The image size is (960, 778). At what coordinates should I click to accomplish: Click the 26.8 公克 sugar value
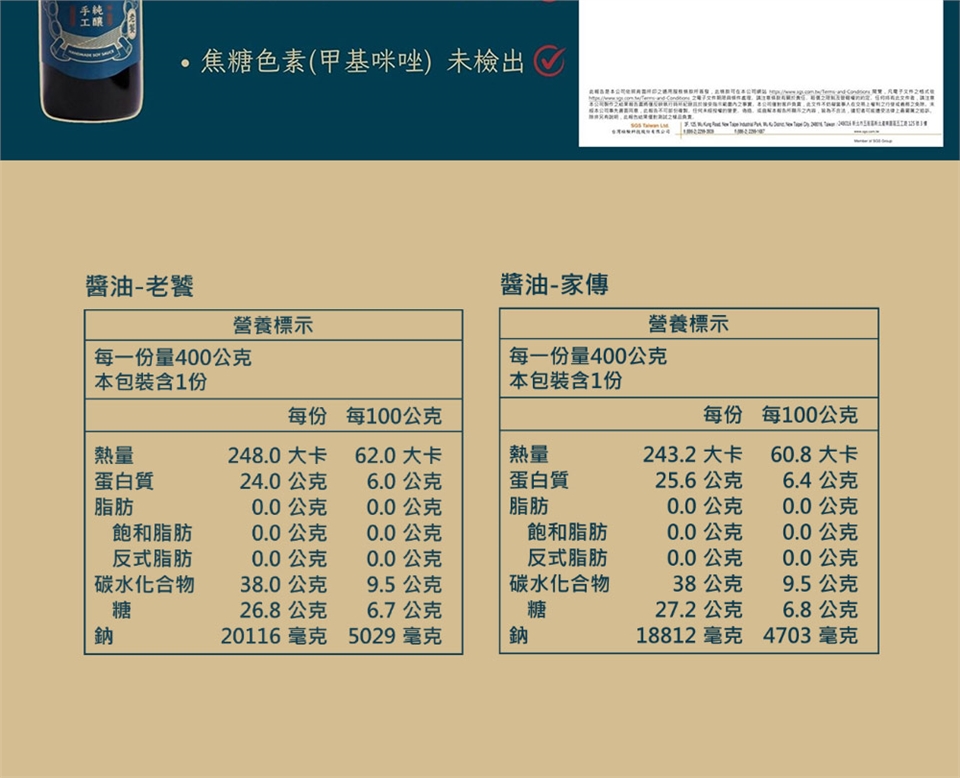tap(283, 610)
